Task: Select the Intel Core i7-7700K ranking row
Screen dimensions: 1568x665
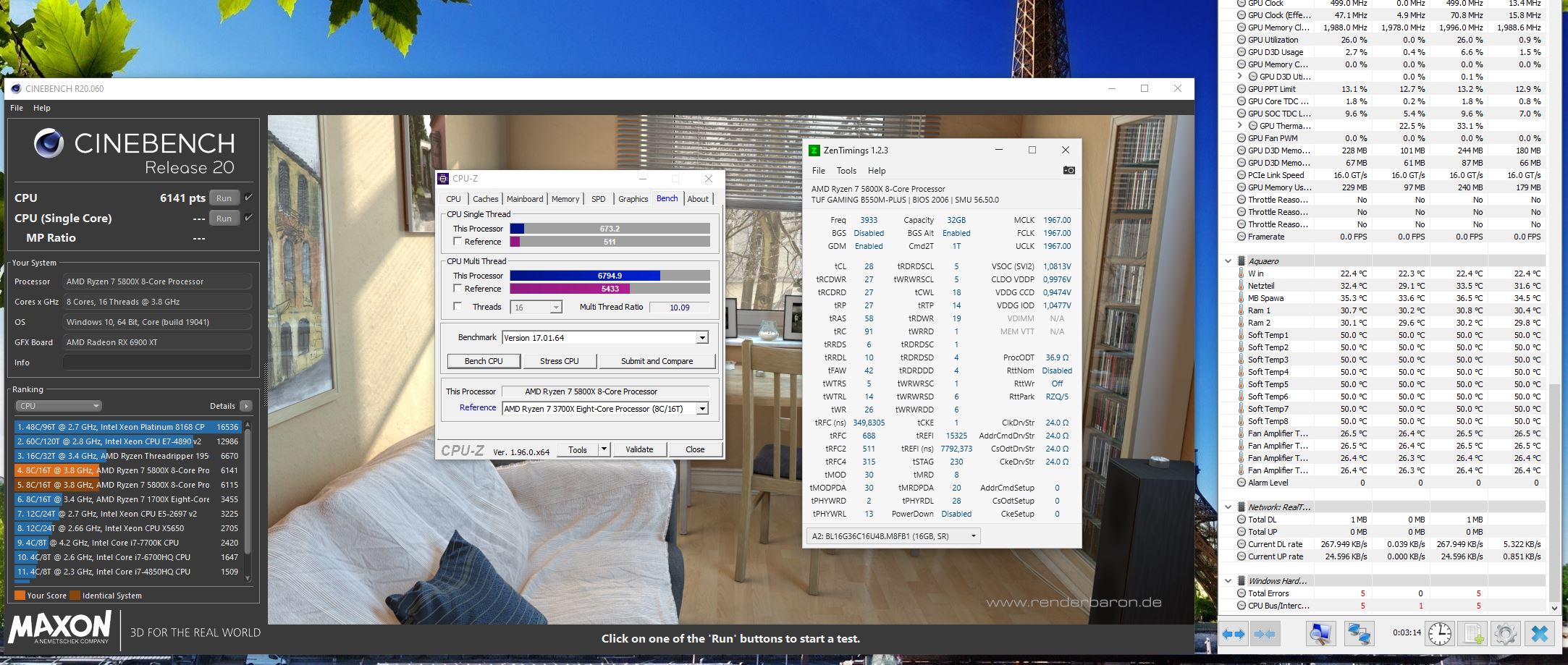Action: click(127, 543)
